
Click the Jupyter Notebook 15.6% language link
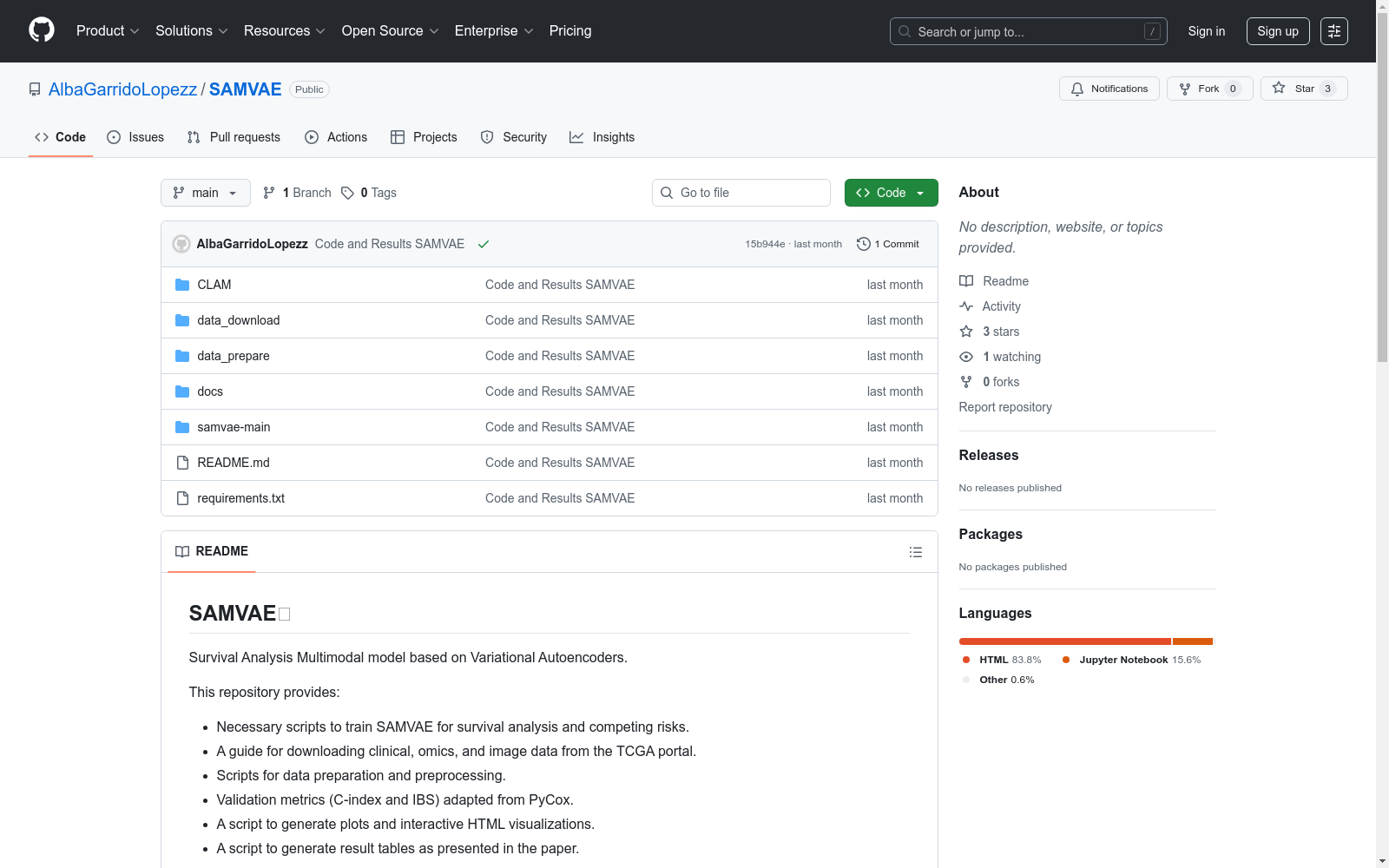[1132, 660]
